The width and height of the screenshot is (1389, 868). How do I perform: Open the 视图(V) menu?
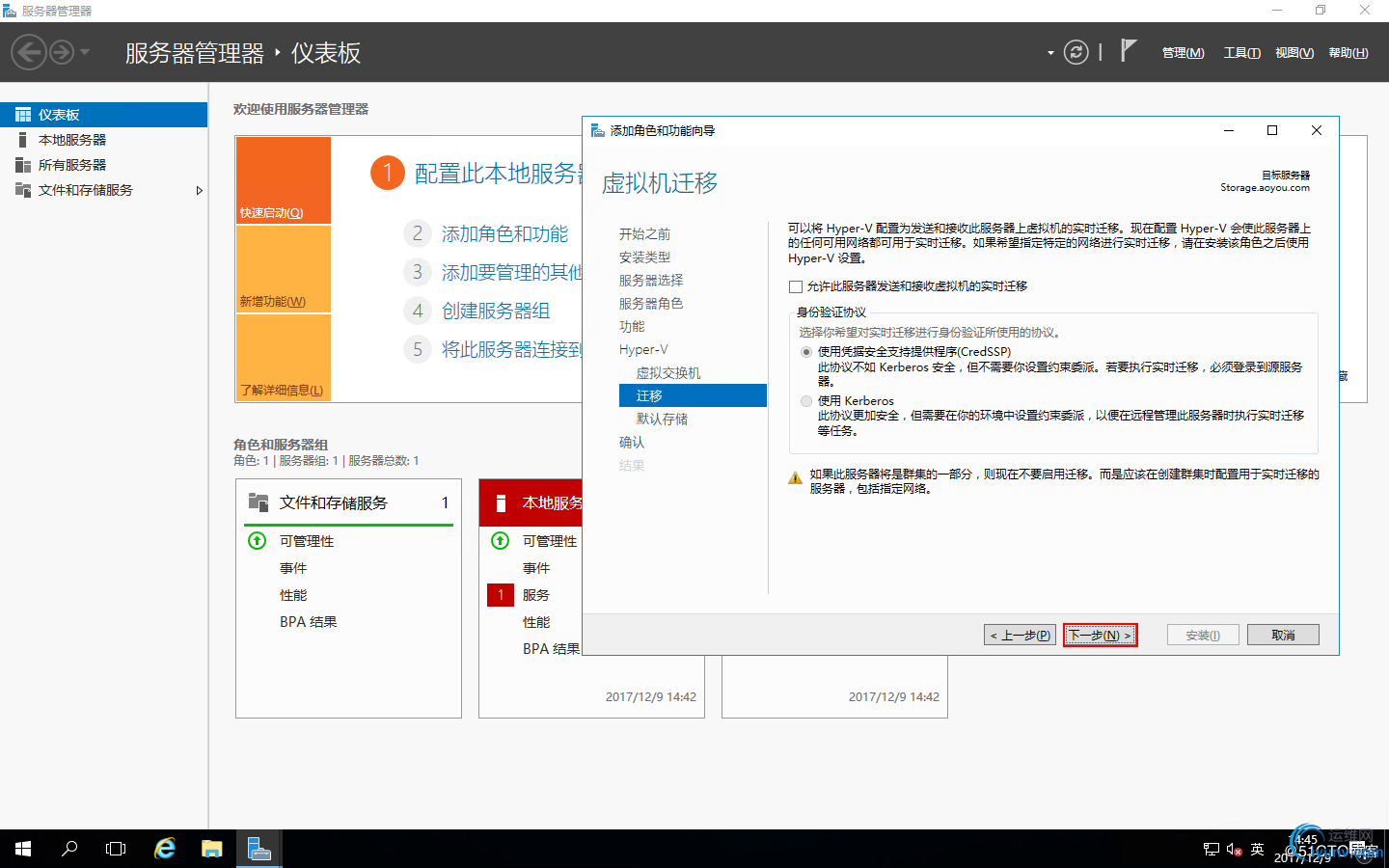pyautogui.click(x=1294, y=53)
